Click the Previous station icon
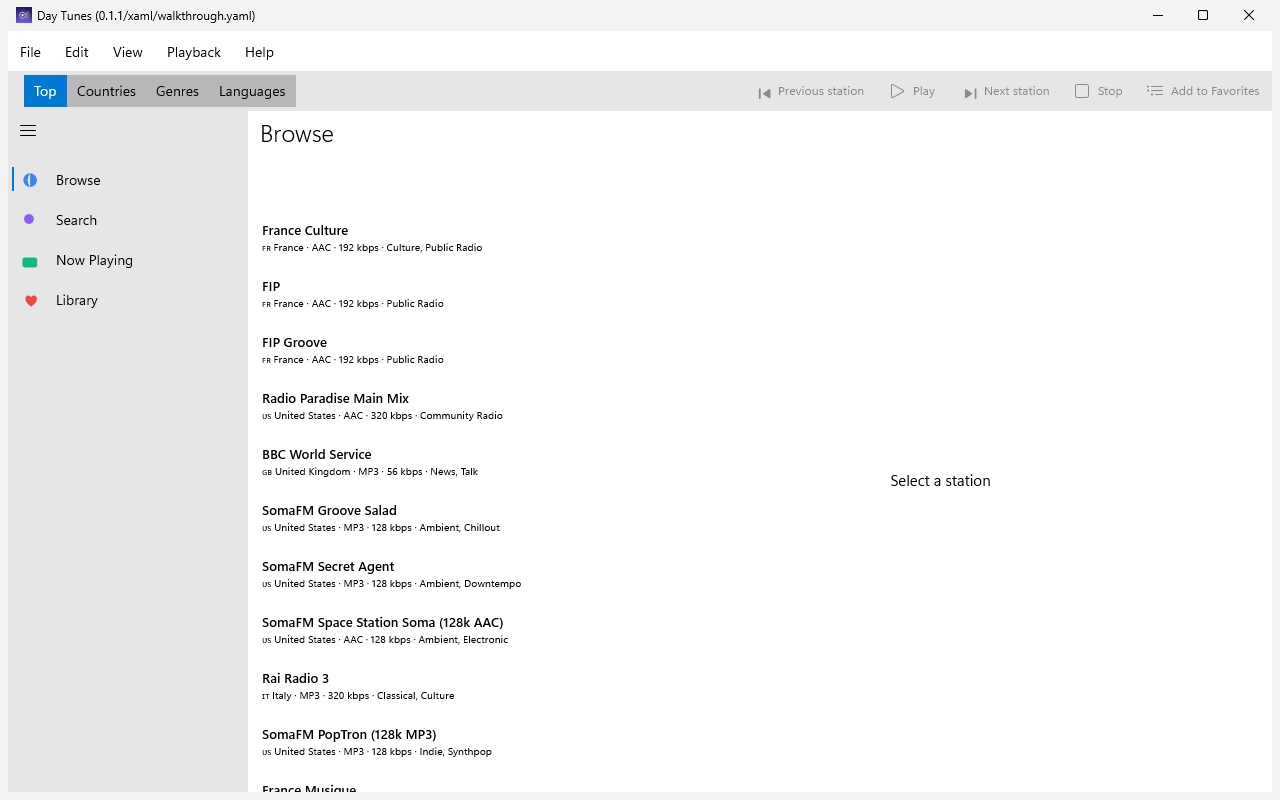This screenshot has width=1280, height=800. 764,93
